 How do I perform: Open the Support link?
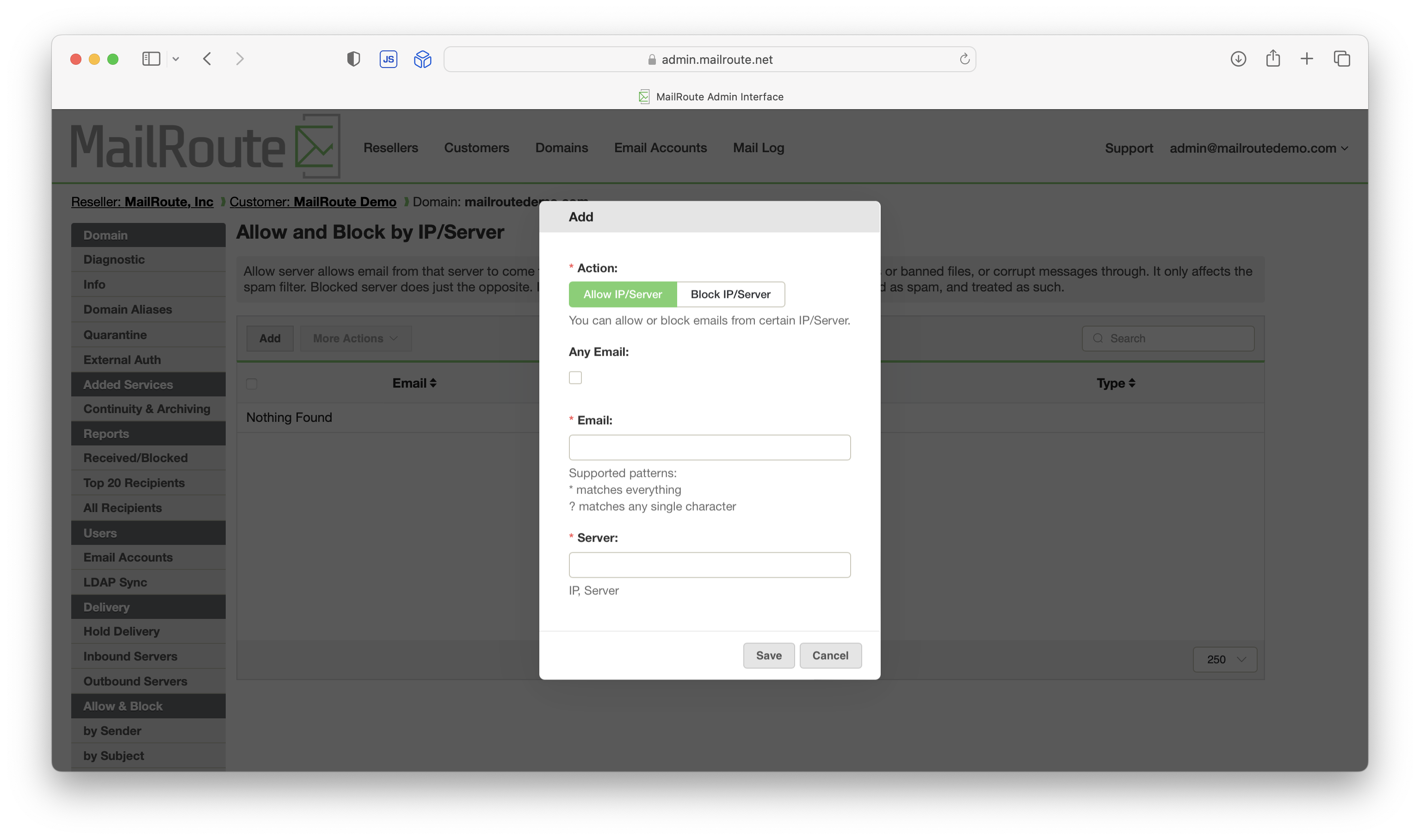pos(1129,148)
